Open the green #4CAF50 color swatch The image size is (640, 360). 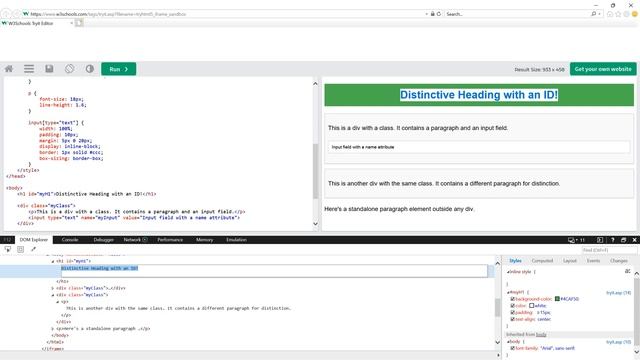[x=557, y=299]
